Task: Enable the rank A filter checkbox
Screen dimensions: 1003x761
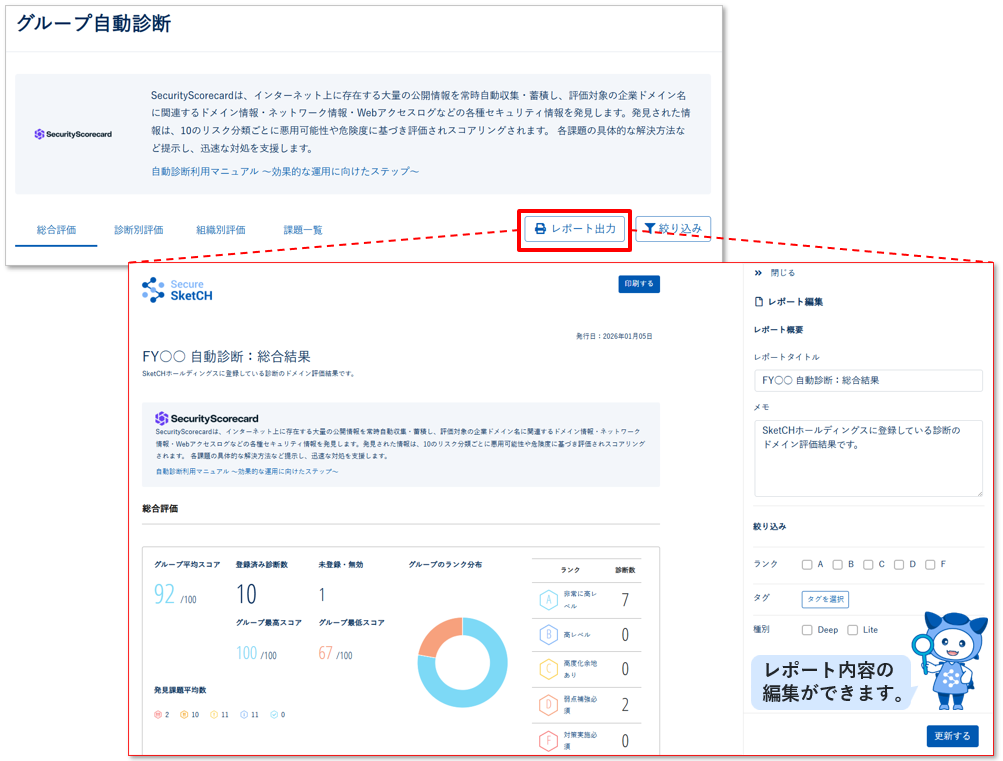Action: pos(807,564)
